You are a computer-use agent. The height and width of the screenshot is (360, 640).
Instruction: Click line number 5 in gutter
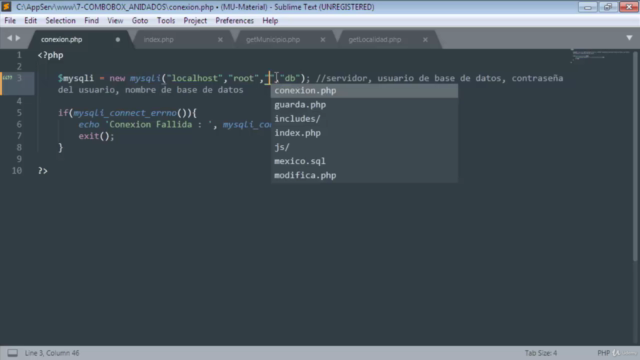[19, 113]
